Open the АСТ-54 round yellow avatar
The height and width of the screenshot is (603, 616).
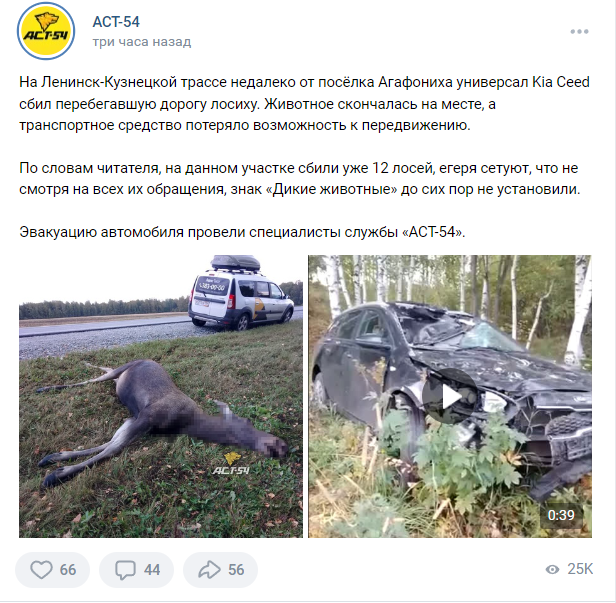pos(46,31)
